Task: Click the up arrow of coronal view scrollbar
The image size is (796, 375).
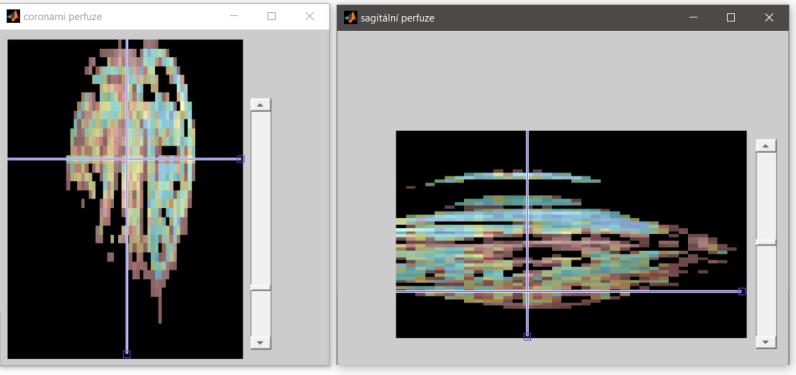Action: click(x=260, y=105)
